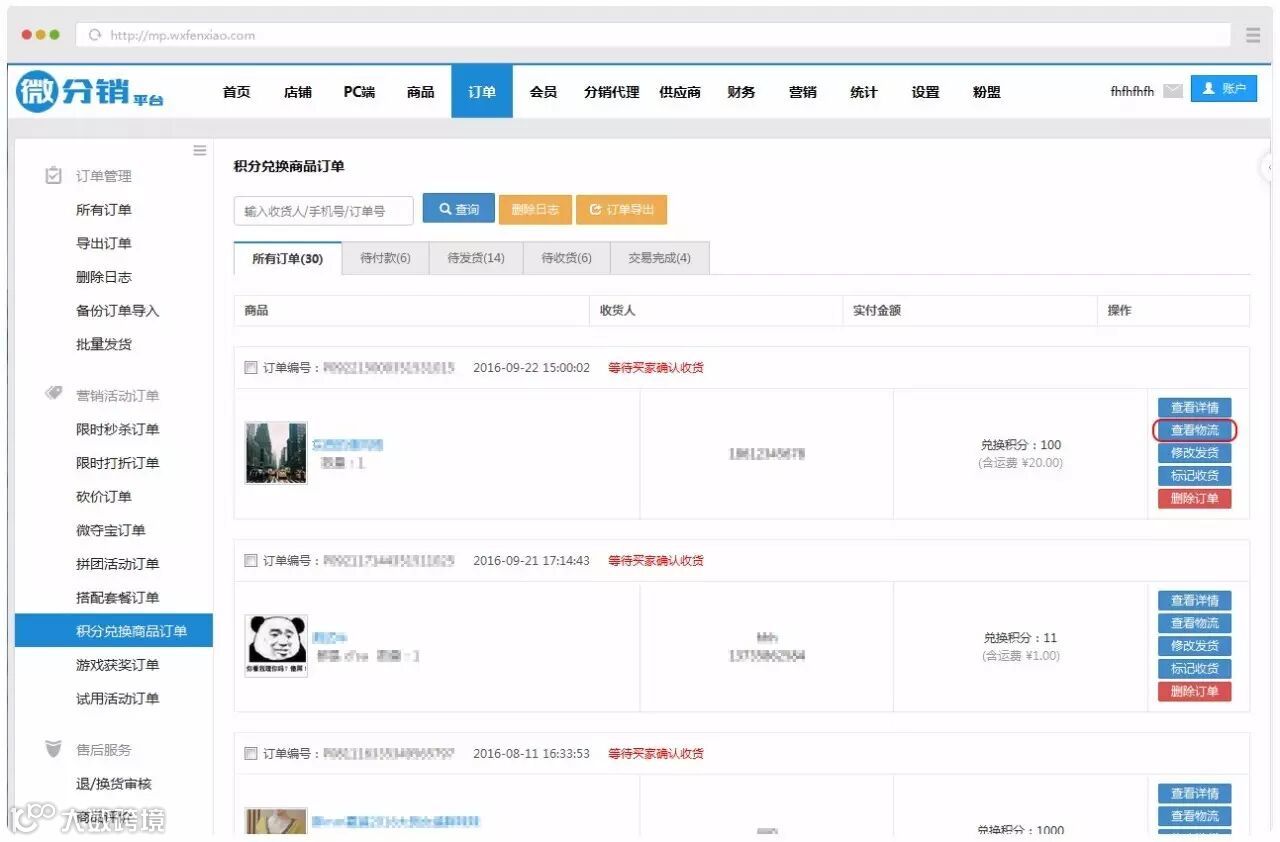1280x842 pixels.
Task: Switch to the 交易完成(4) tab
Action: tap(660, 258)
